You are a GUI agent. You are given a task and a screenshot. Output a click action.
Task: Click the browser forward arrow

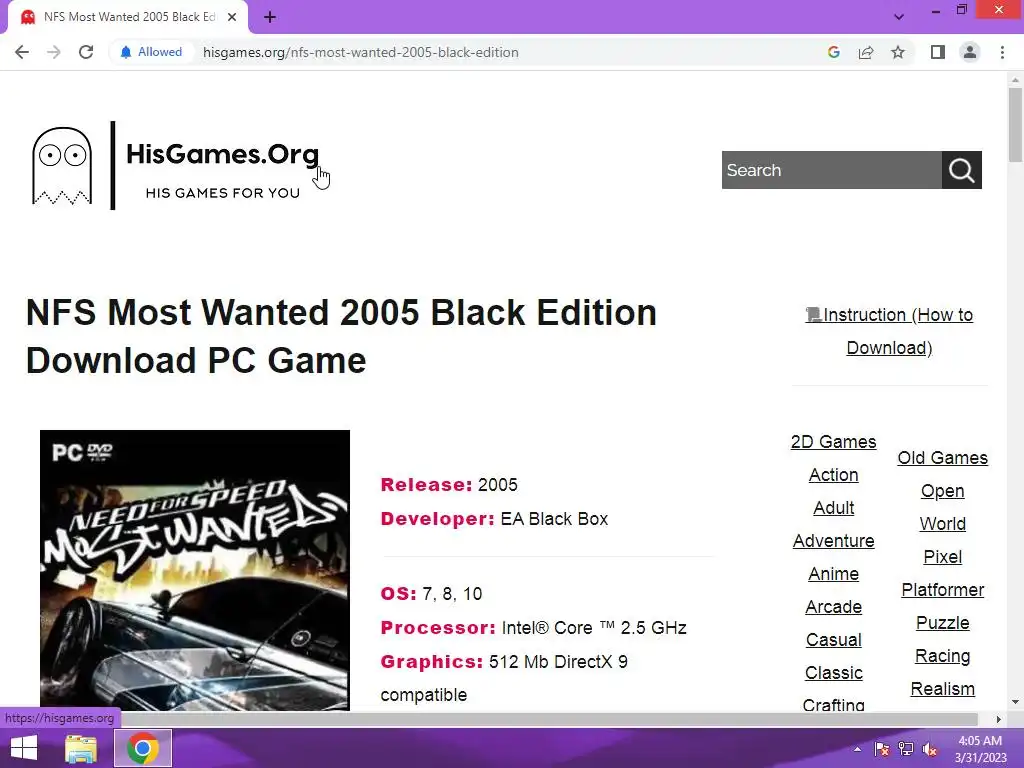[54, 52]
